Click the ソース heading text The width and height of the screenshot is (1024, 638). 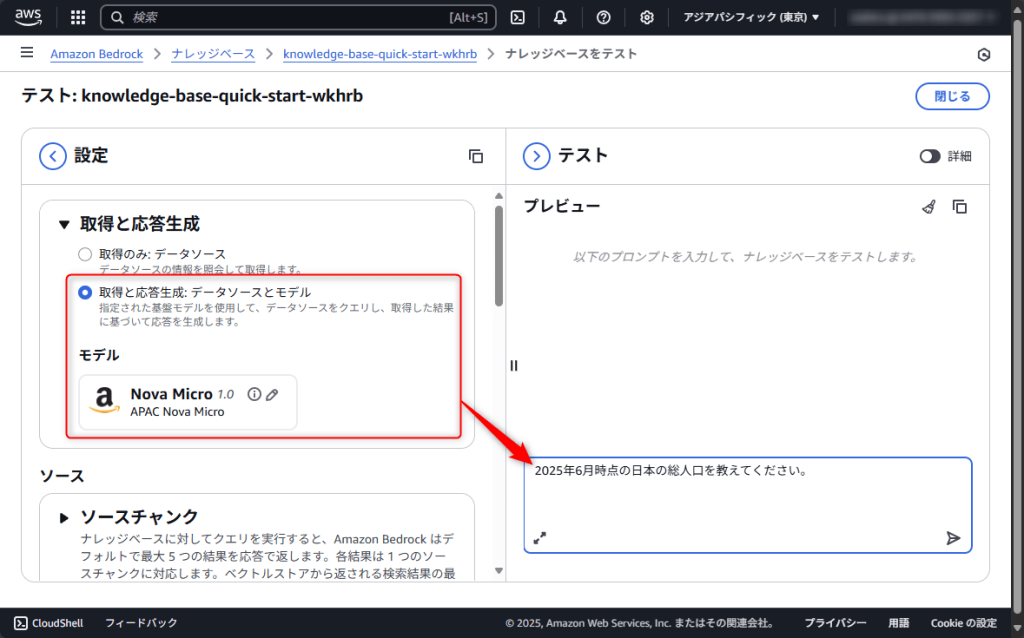tap(62, 476)
